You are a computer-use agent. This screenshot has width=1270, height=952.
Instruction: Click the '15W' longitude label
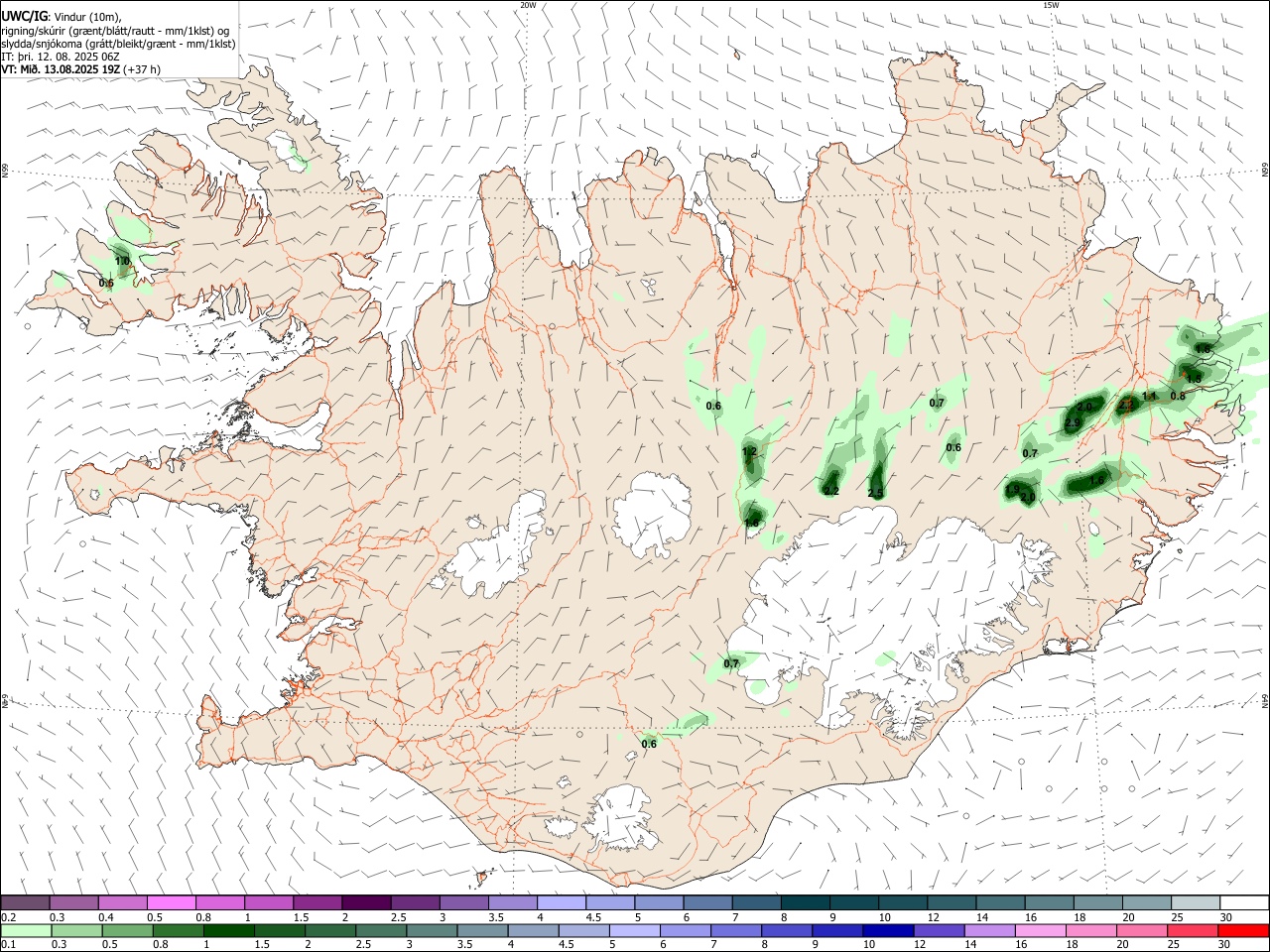(1051, 5)
